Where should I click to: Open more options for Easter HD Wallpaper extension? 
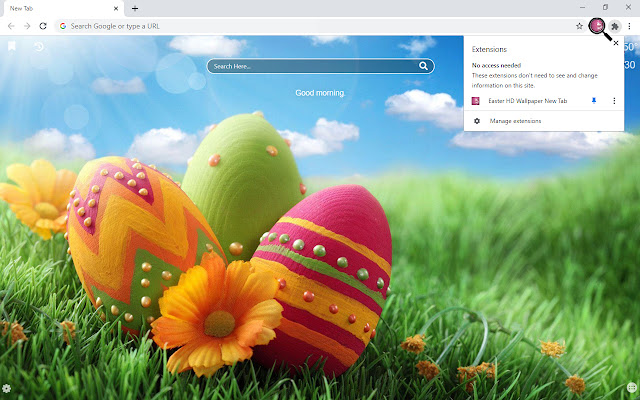[x=614, y=101]
